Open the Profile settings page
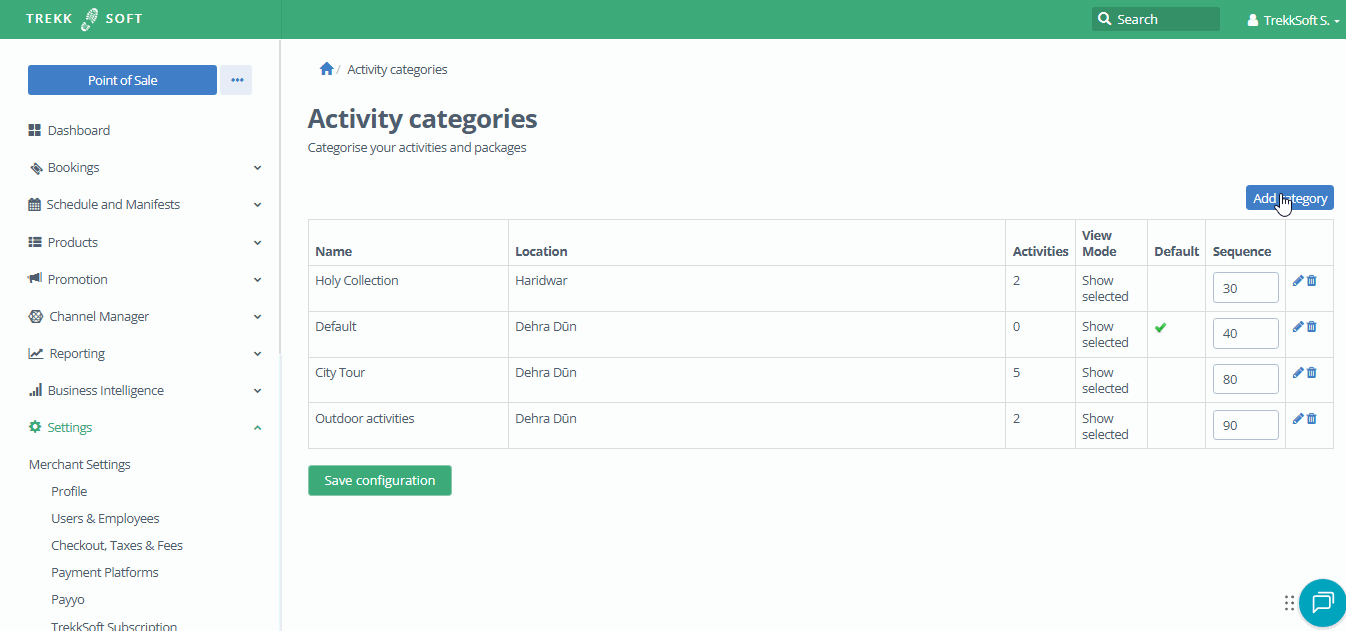The image size is (1346, 631). [68, 490]
